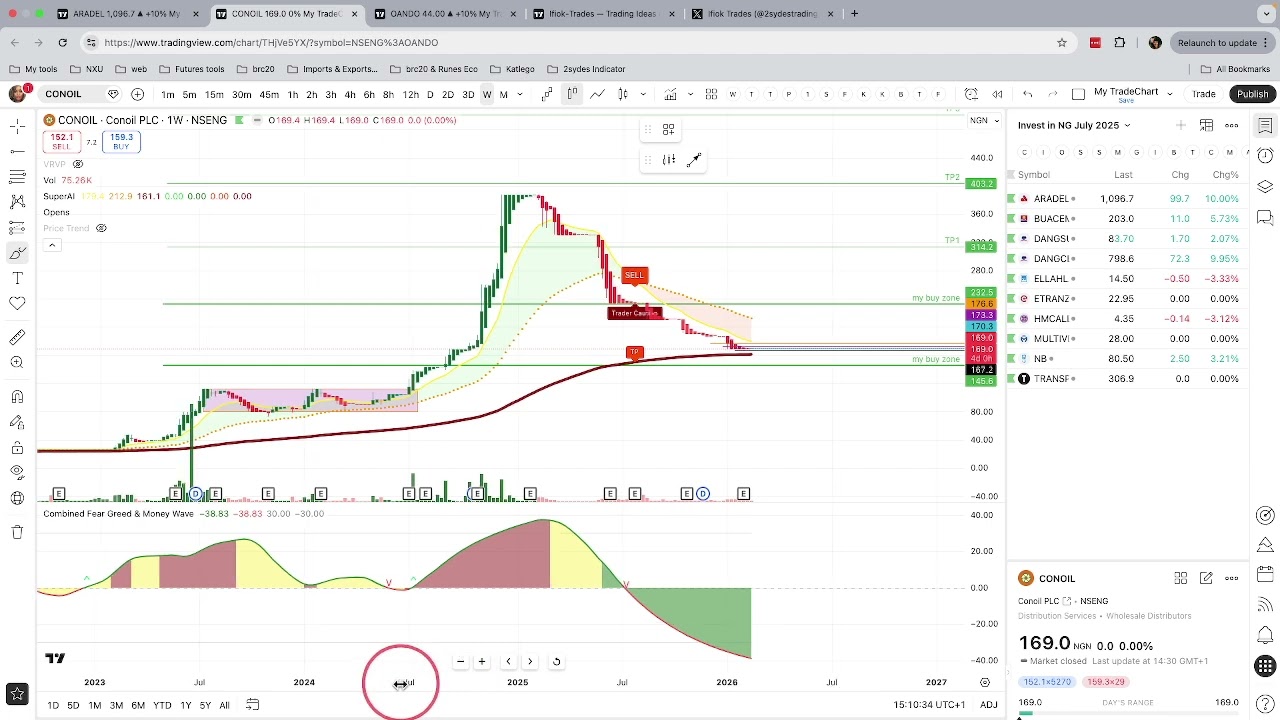1280x720 pixels.
Task: Open the chat bubbles panel
Action: tap(1265, 217)
